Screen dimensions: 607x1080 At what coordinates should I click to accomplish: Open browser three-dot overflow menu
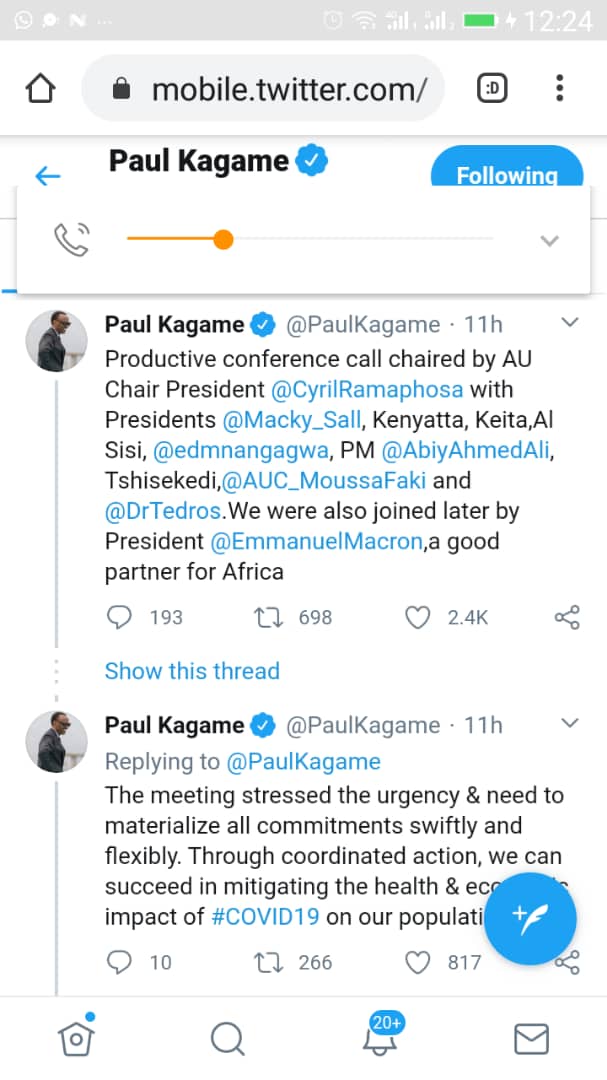(560, 90)
